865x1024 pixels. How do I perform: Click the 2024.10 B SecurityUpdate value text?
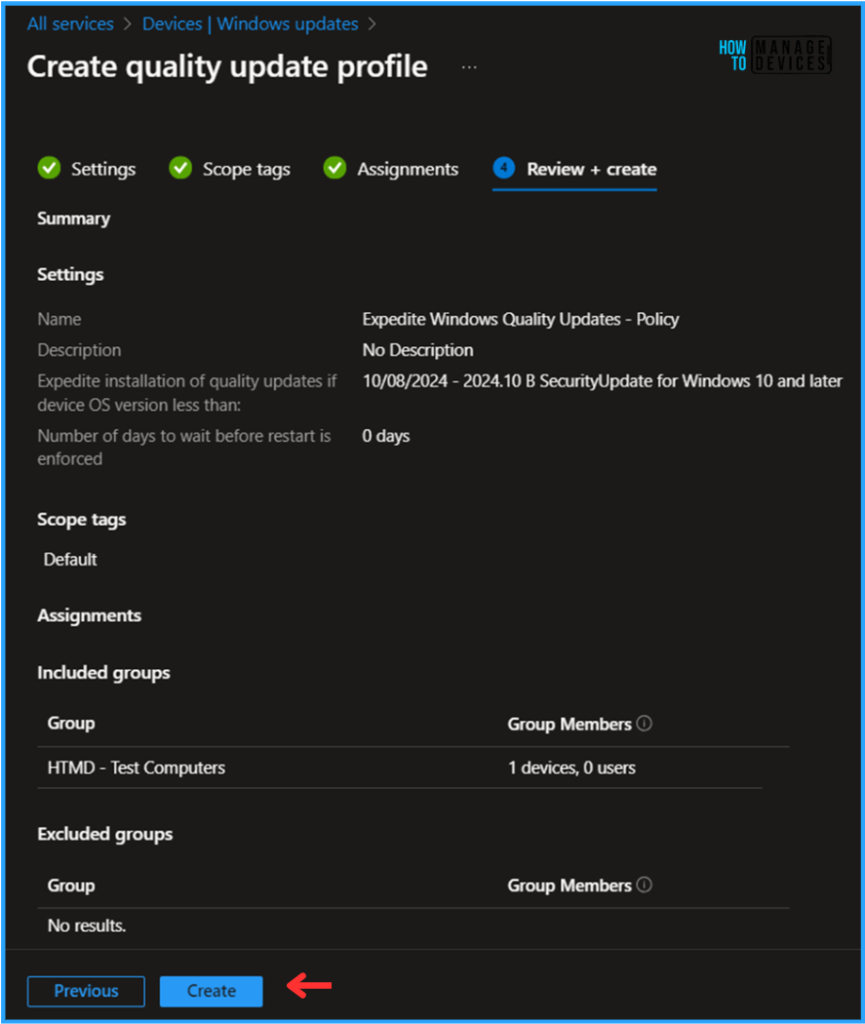(602, 381)
